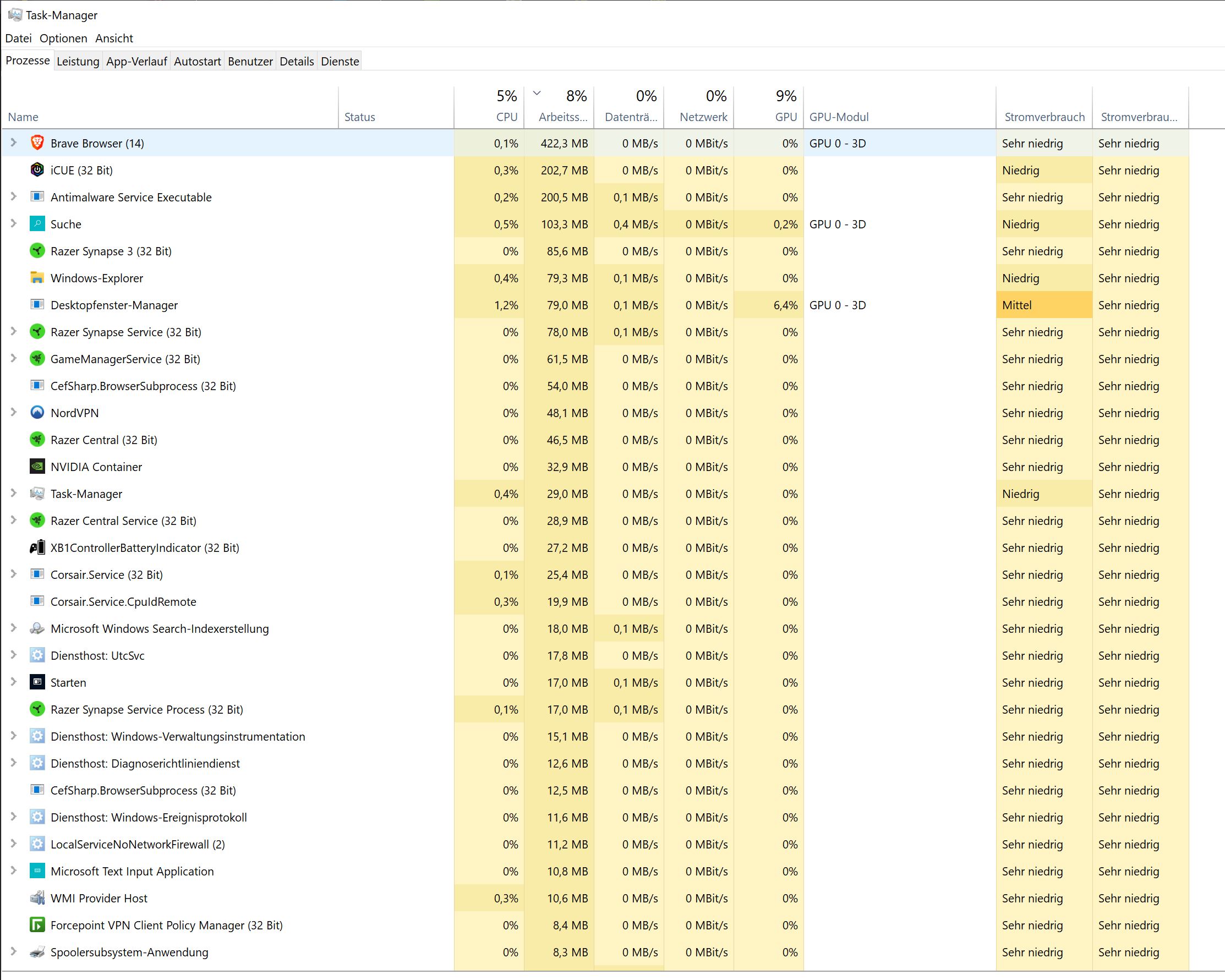Screen dimensions: 1225x980
Task: Click the NVIDIA Container icon
Action: 37,467
